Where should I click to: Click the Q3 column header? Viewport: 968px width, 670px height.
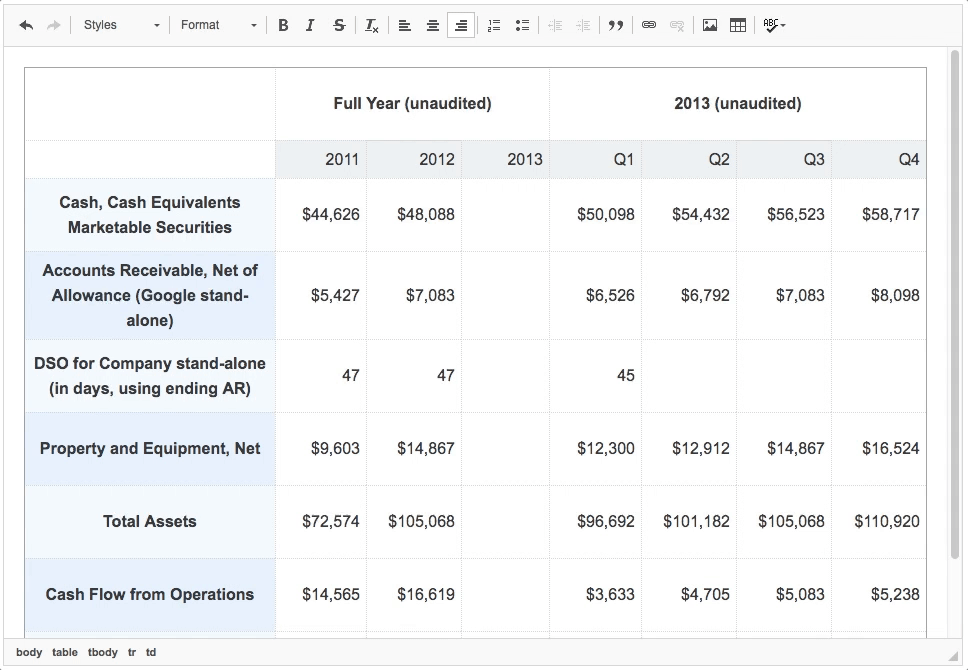pyautogui.click(x=784, y=159)
